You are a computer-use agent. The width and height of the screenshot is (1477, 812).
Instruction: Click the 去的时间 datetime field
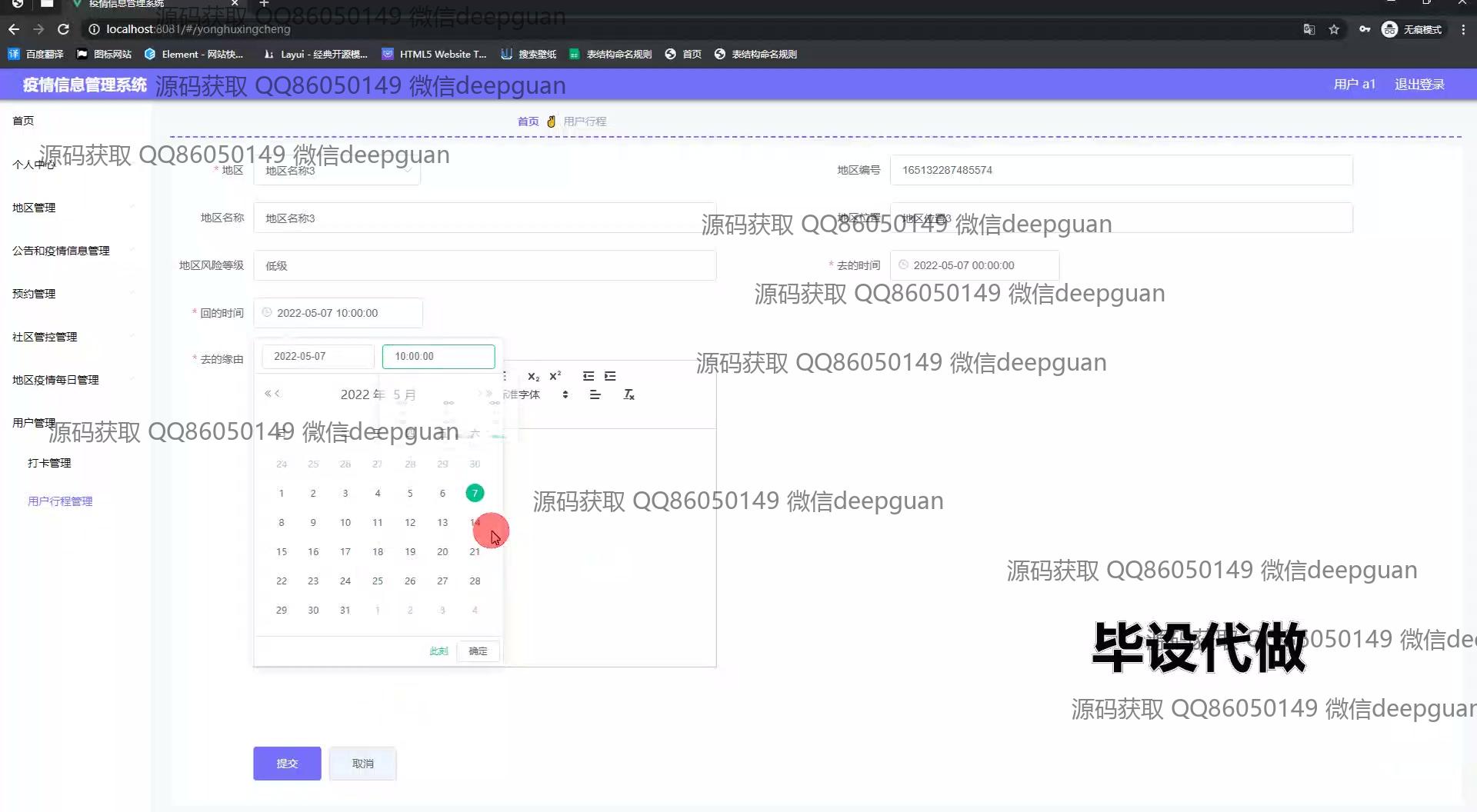[975, 265]
